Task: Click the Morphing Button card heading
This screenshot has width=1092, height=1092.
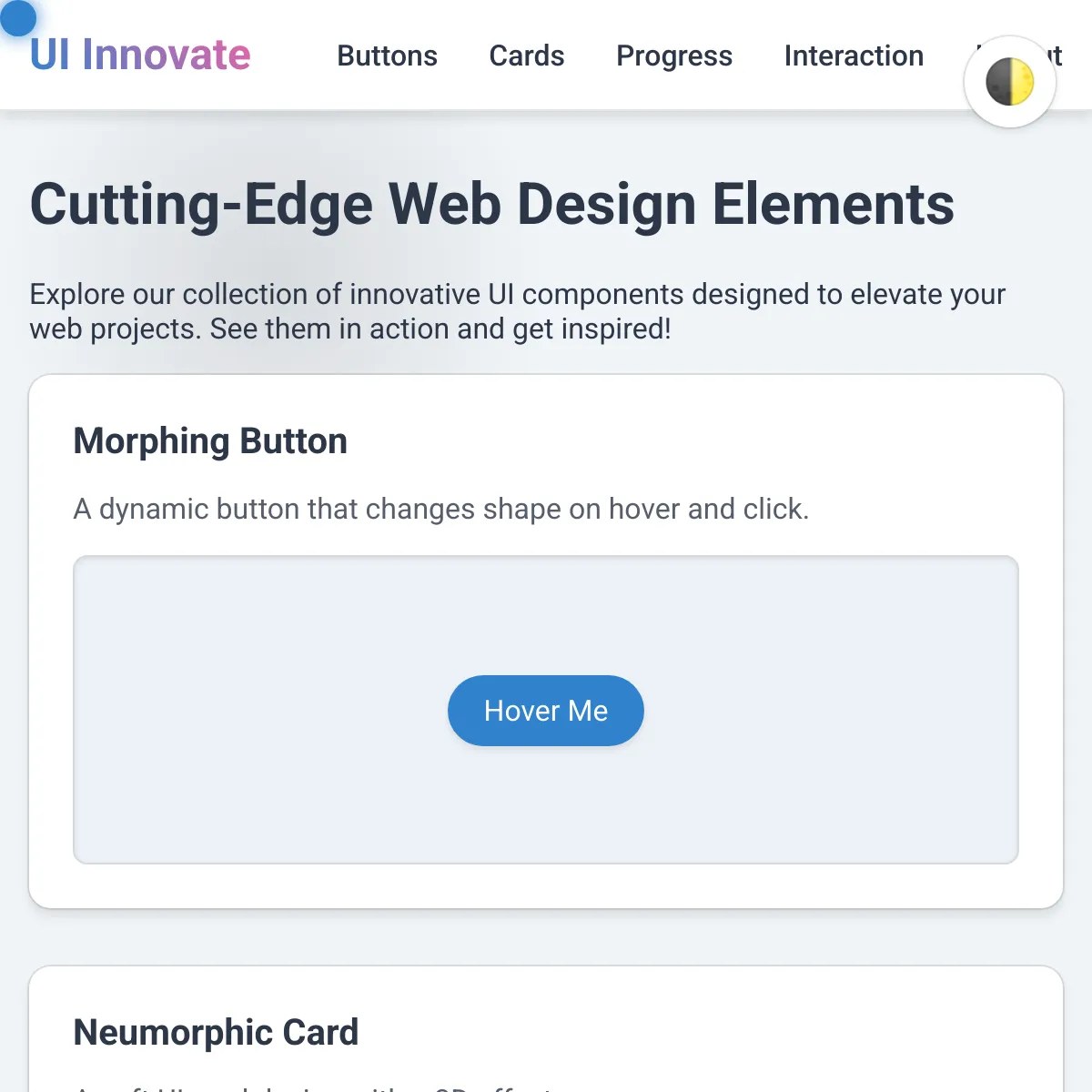Action: (x=210, y=440)
